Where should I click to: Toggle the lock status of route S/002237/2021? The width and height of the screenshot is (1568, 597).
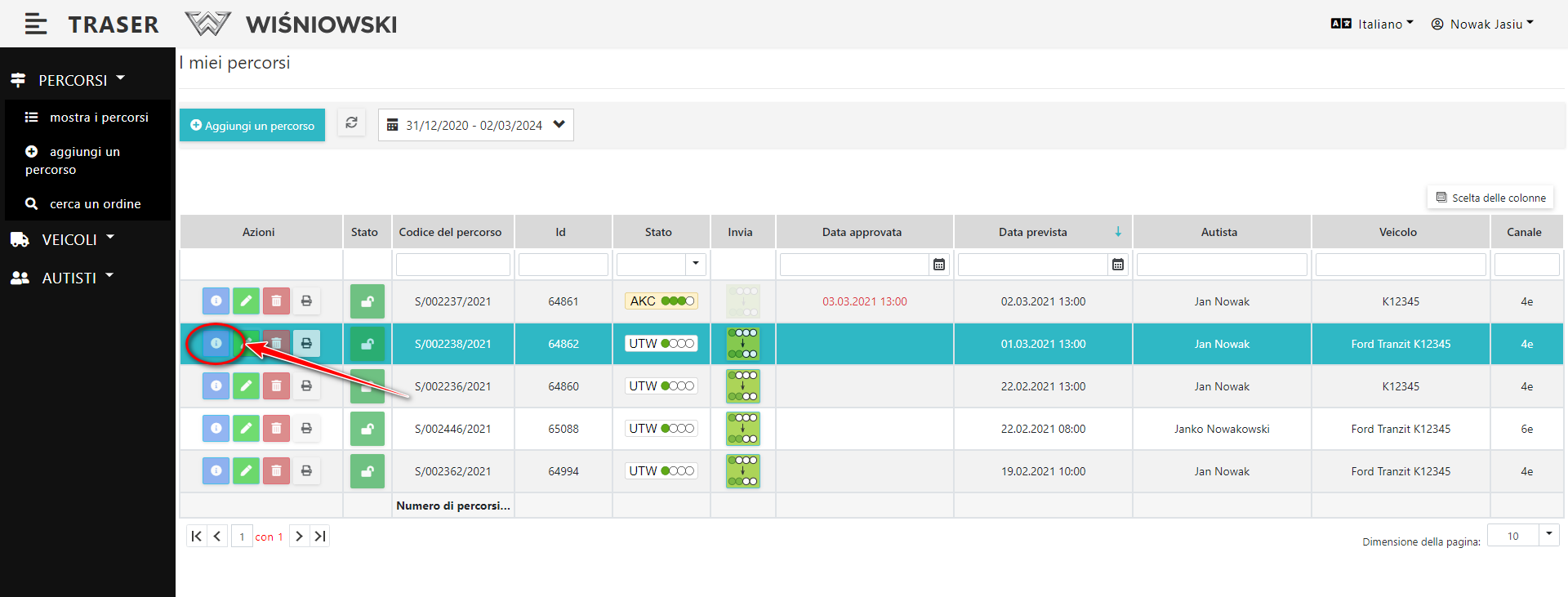[x=367, y=301]
